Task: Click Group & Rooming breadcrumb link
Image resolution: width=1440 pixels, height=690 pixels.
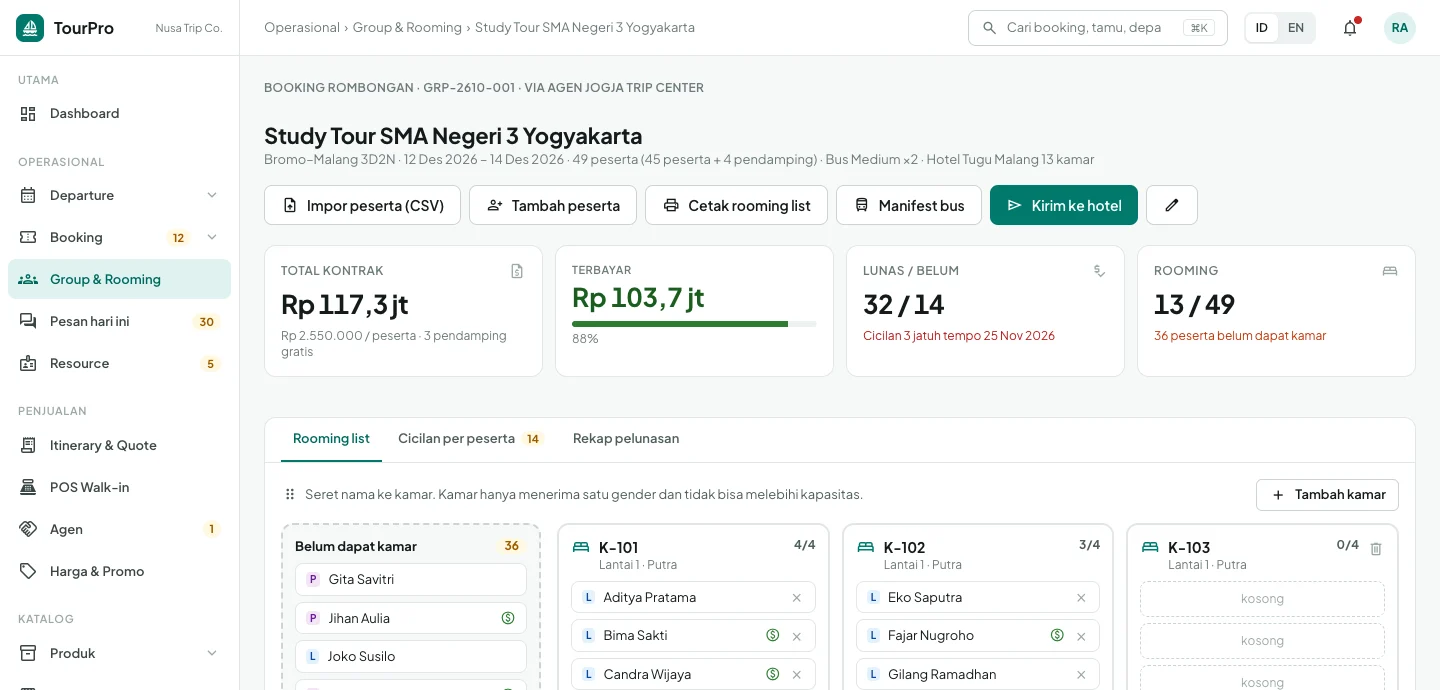Action: coord(407,28)
